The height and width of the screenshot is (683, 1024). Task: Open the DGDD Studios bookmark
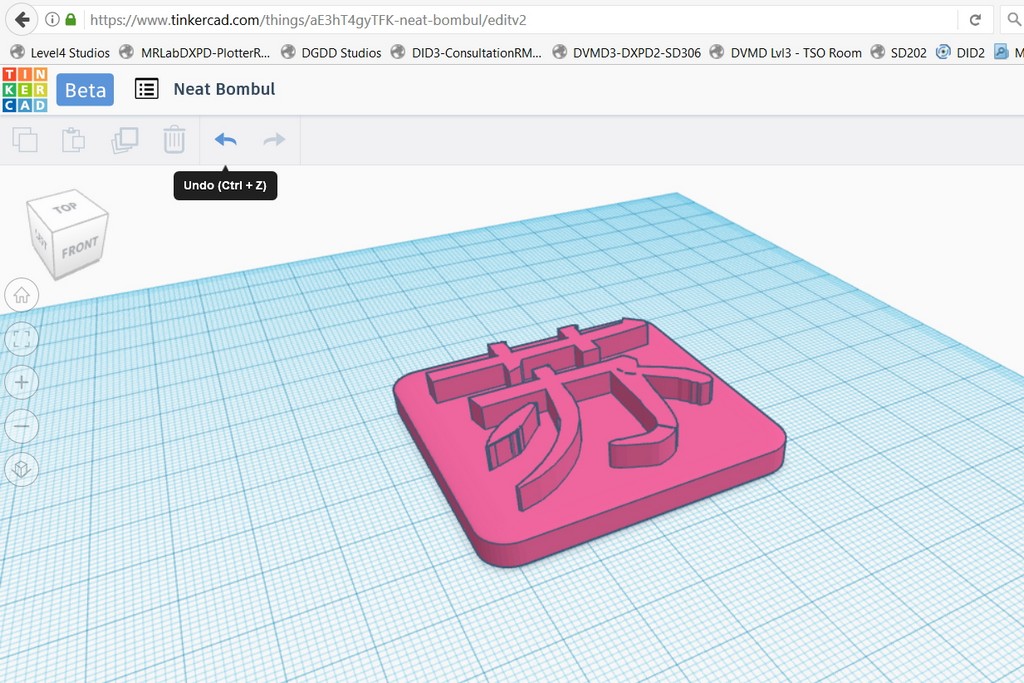(331, 52)
